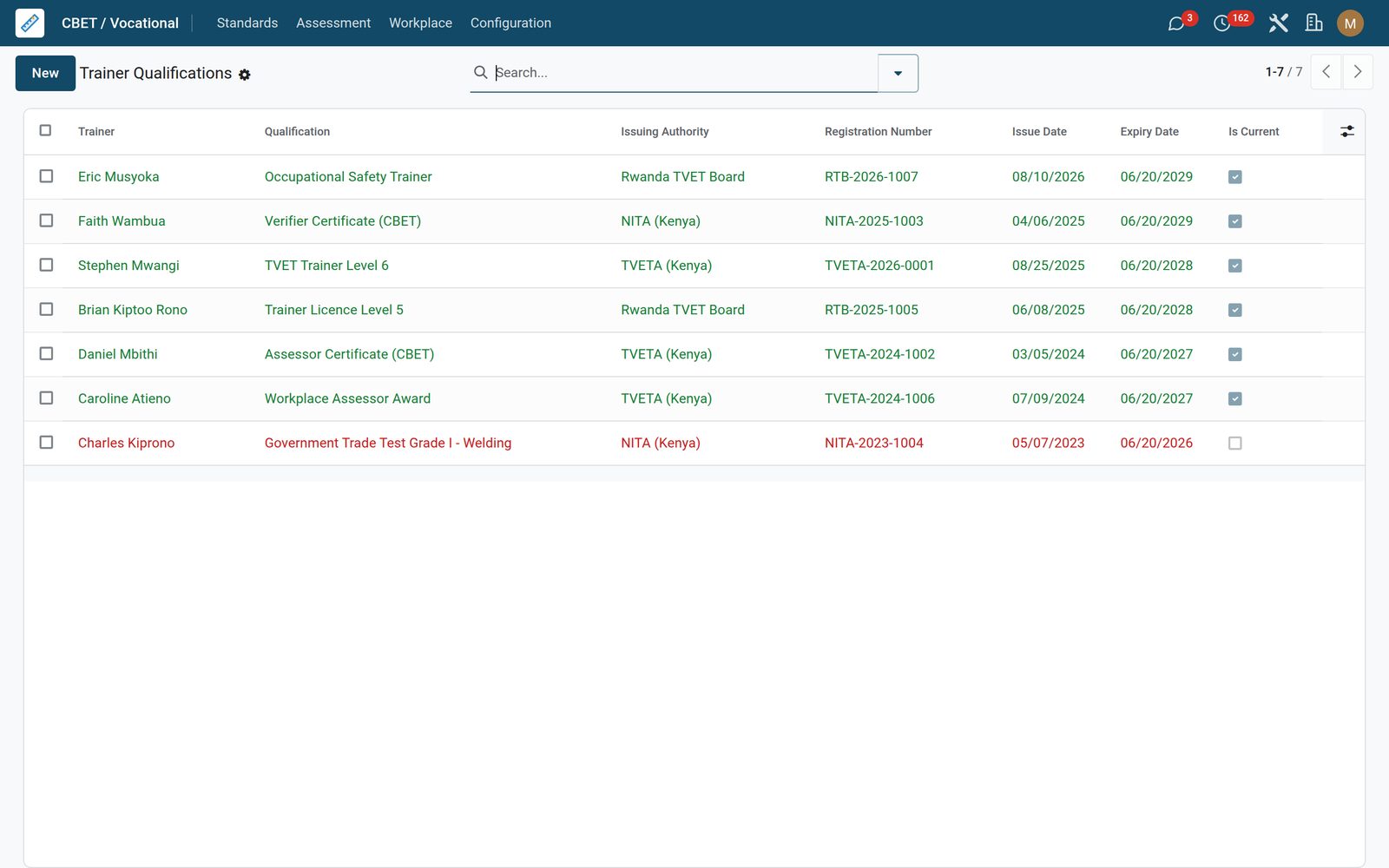Image resolution: width=1389 pixels, height=868 pixels.
Task: Toggle Is Current for Charles Kiprono
Action: 1235,443
